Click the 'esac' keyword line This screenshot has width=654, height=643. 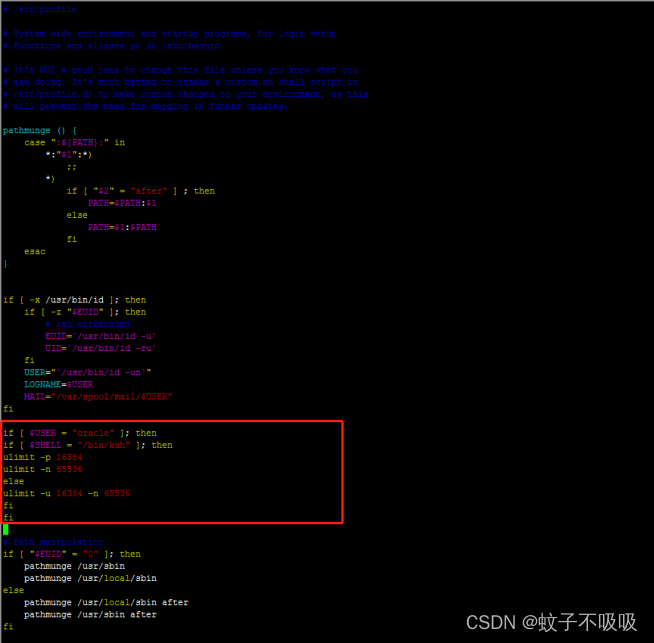point(35,251)
